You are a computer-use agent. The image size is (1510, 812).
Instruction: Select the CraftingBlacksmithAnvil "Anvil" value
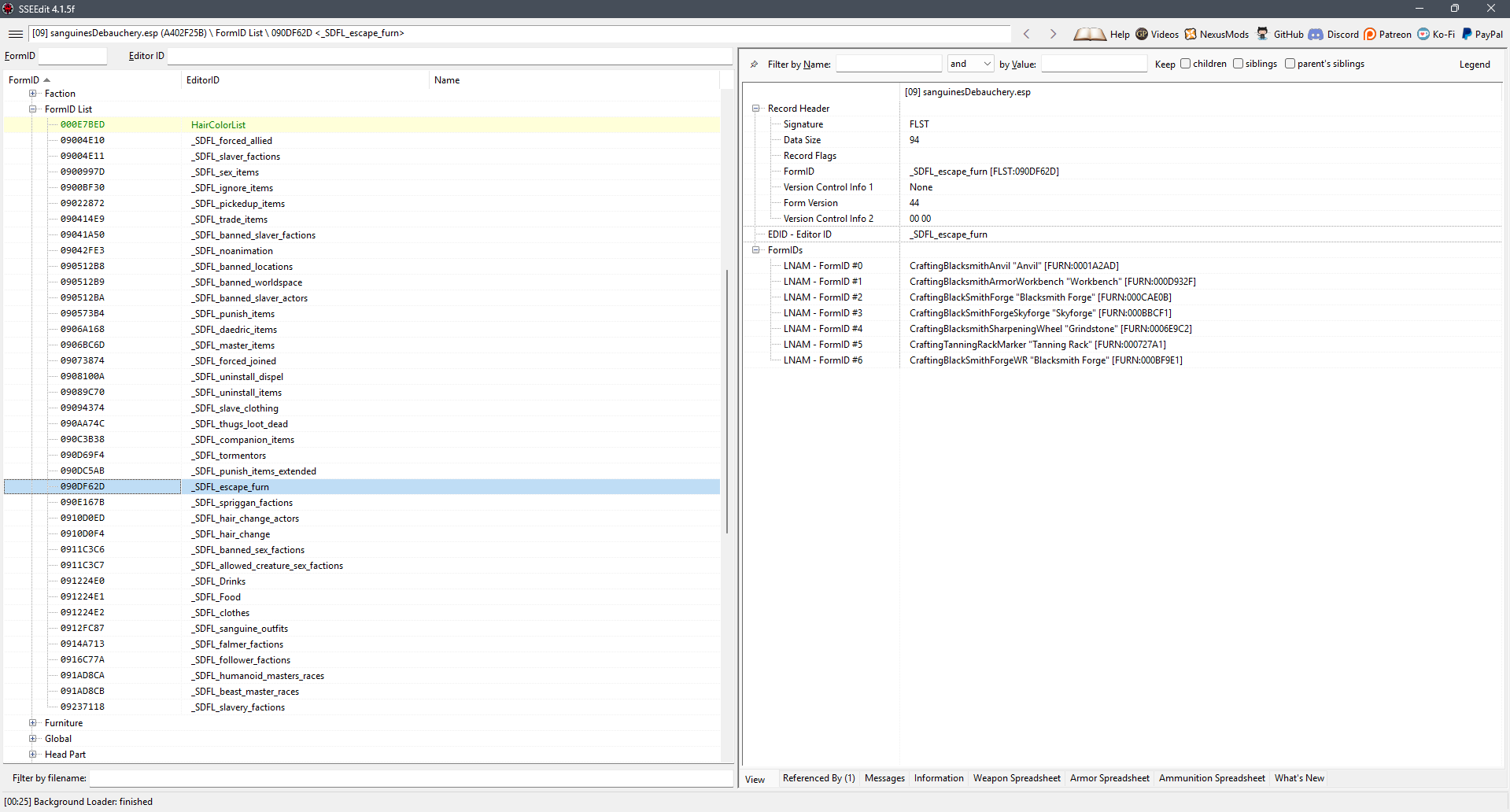pos(1013,266)
